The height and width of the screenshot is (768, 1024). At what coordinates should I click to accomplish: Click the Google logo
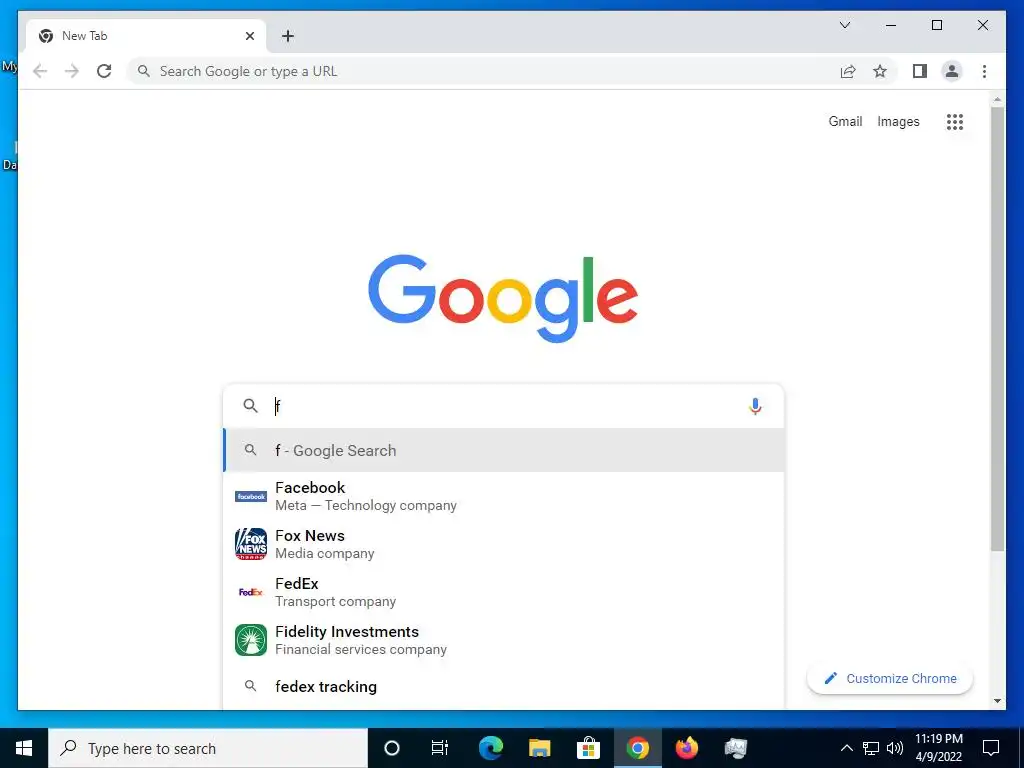coord(503,298)
